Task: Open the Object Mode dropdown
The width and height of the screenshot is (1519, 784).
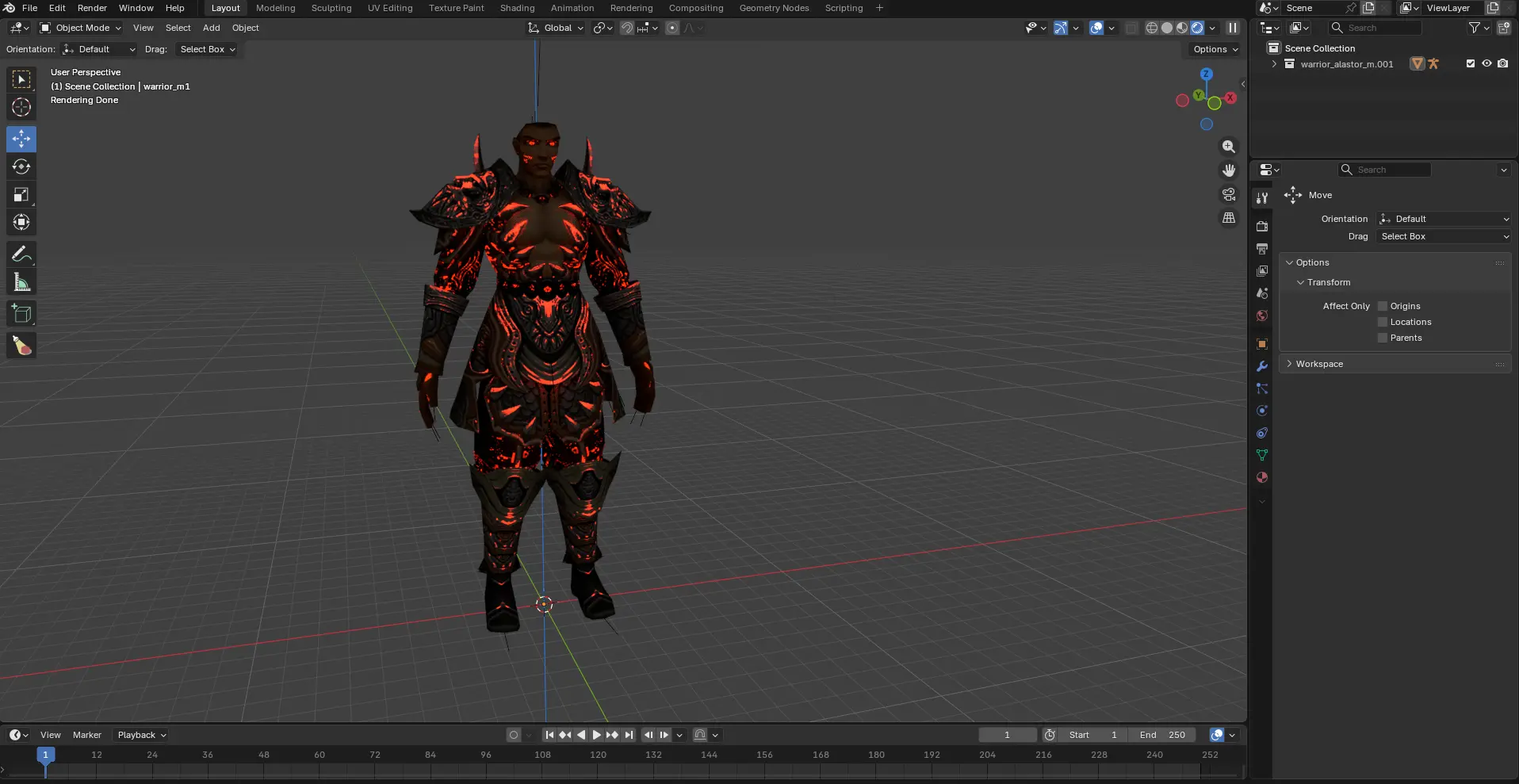Action: (80, 28)
